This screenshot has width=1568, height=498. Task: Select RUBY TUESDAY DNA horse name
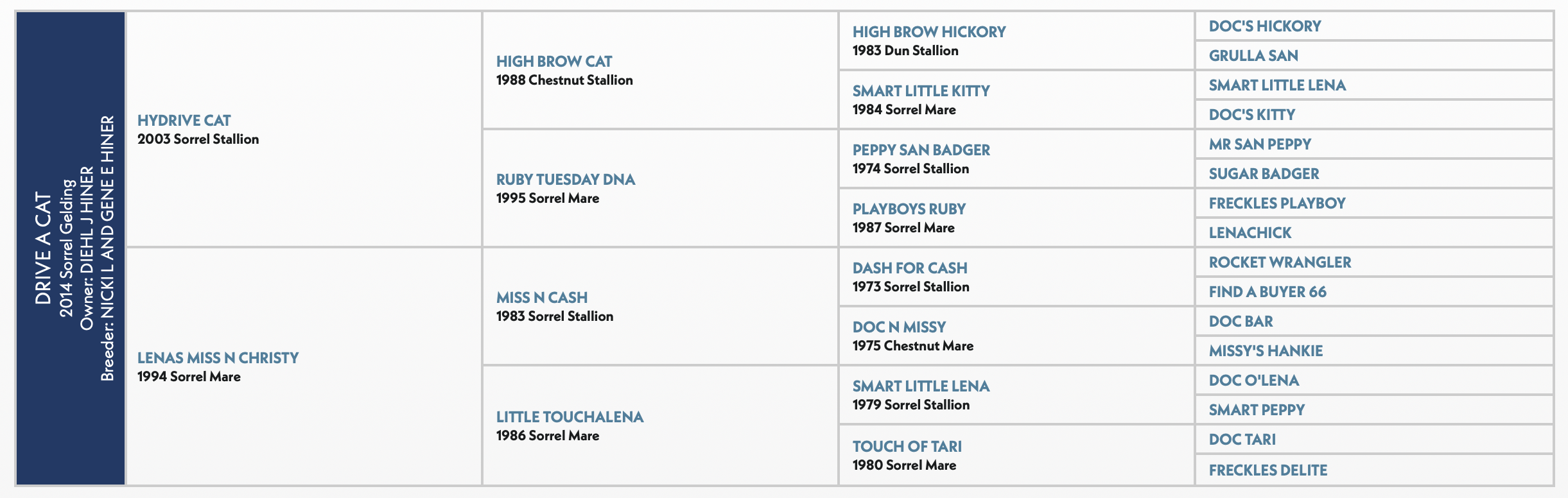(x=566, y=180)
